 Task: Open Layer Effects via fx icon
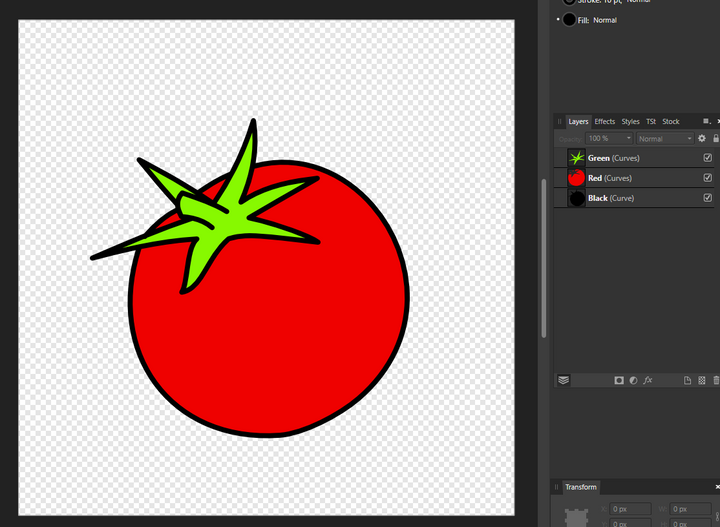tap(648, 380)
